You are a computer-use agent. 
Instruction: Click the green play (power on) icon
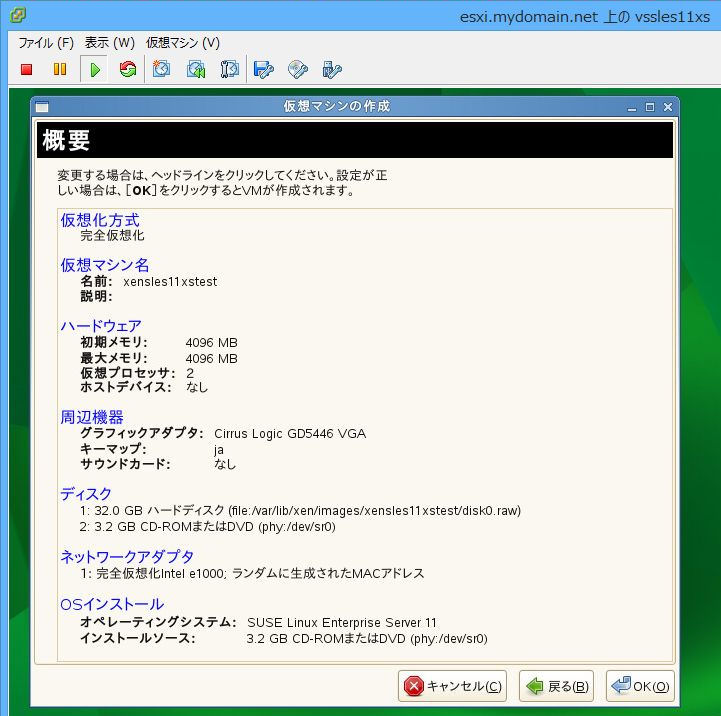tap(95, 69)
